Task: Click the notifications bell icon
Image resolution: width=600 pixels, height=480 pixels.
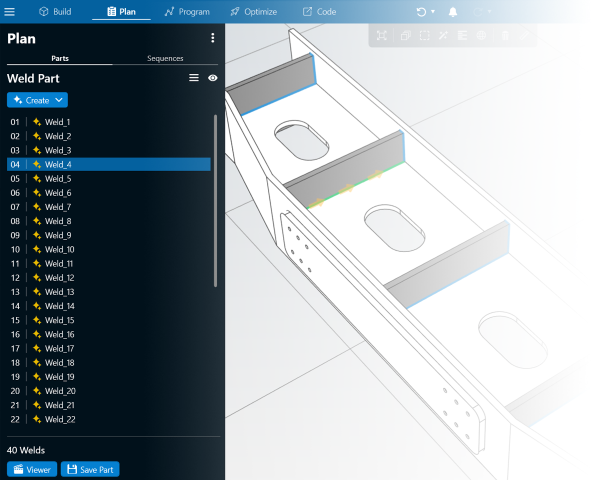Action: pyautogui.click(x=453, y=11)
